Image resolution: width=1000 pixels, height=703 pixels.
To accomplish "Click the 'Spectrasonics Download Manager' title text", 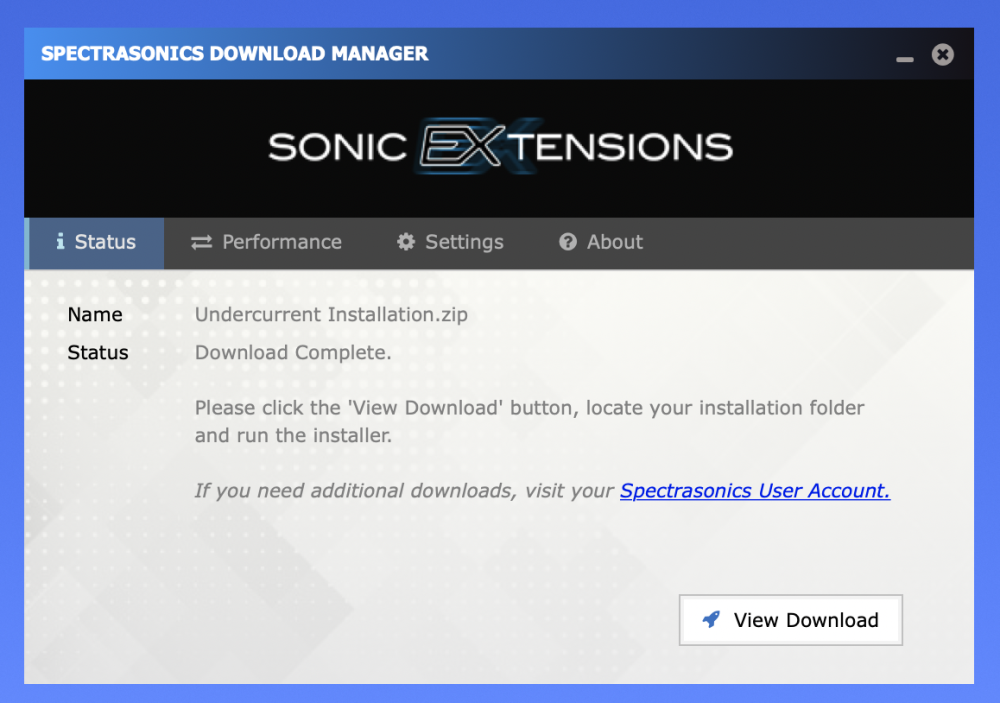I will [235, 54].
